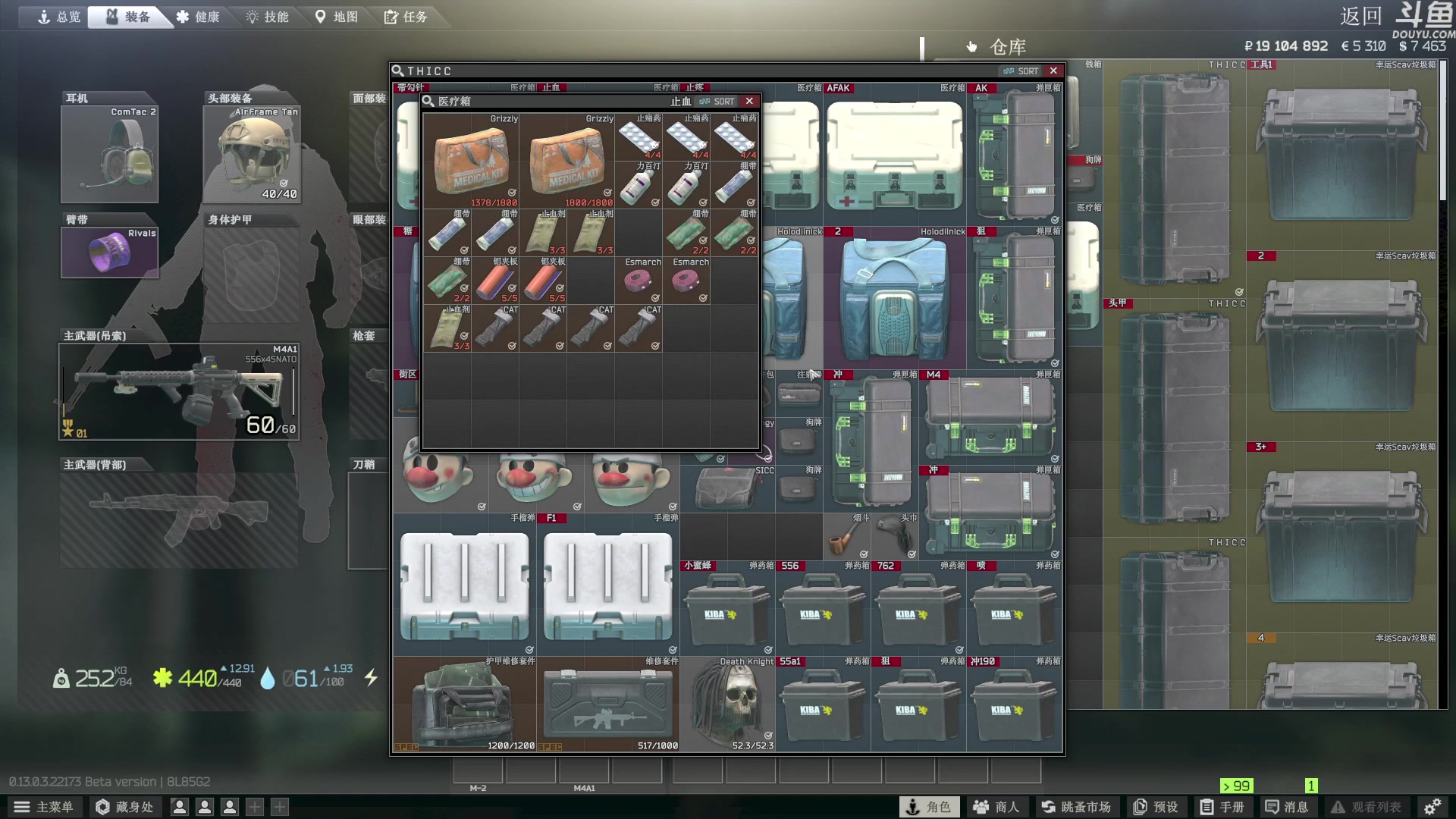Select the 762 ammo case
Viewport: 1456px width, 819px height.
(918, 608)
